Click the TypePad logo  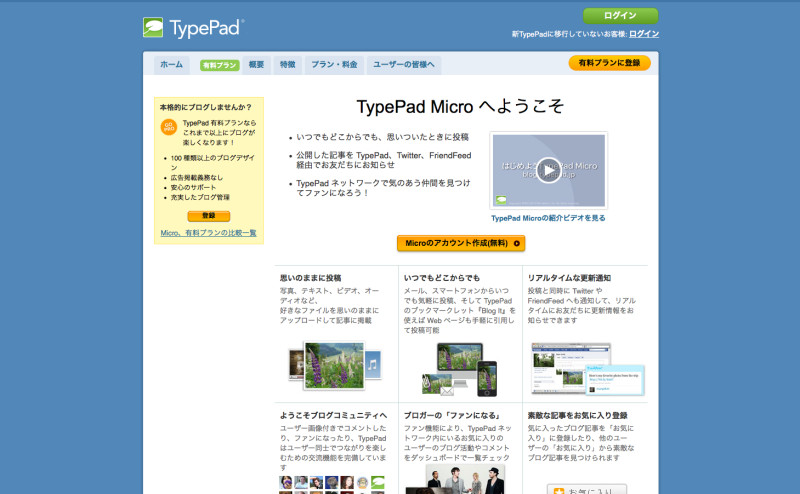(x=193, y=28)
